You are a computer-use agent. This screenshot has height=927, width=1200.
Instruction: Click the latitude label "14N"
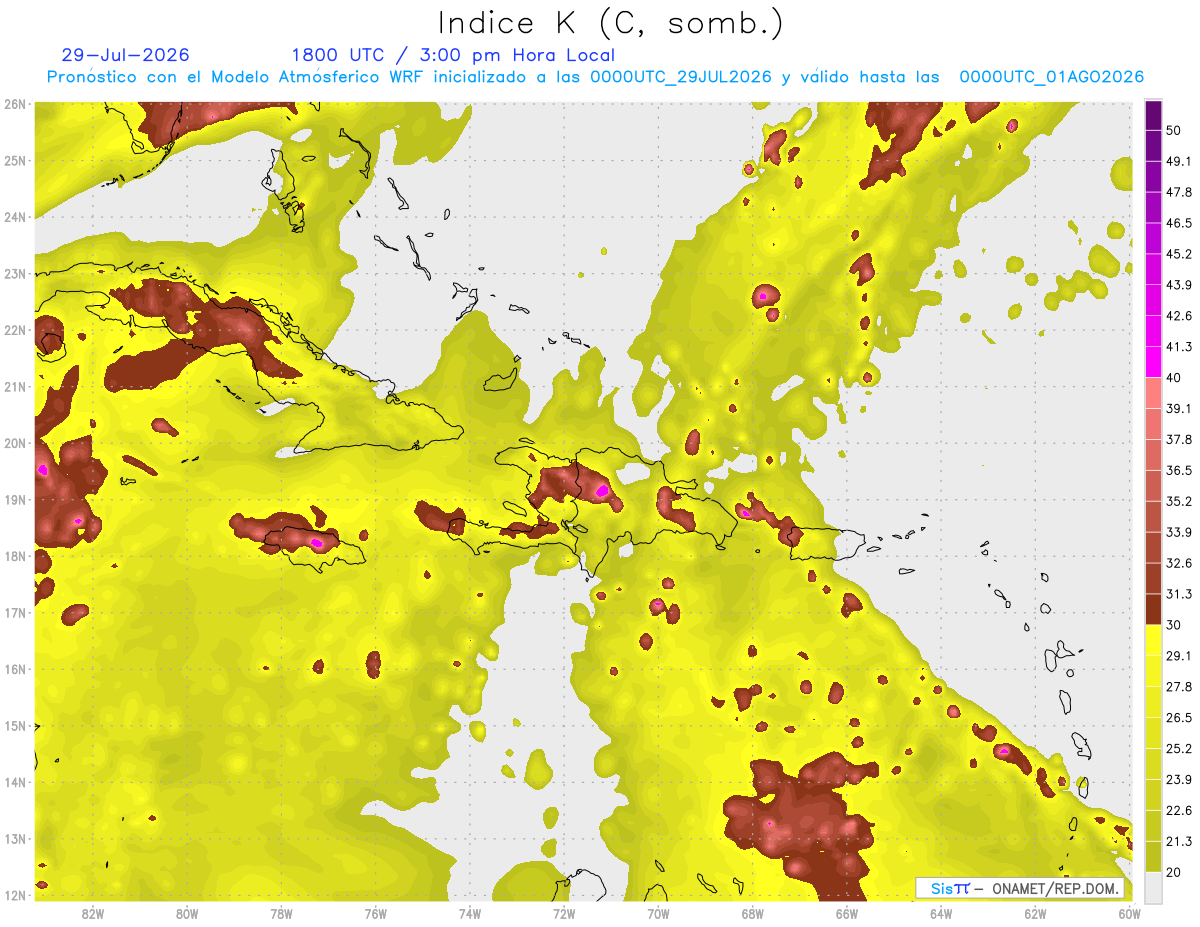14,782
